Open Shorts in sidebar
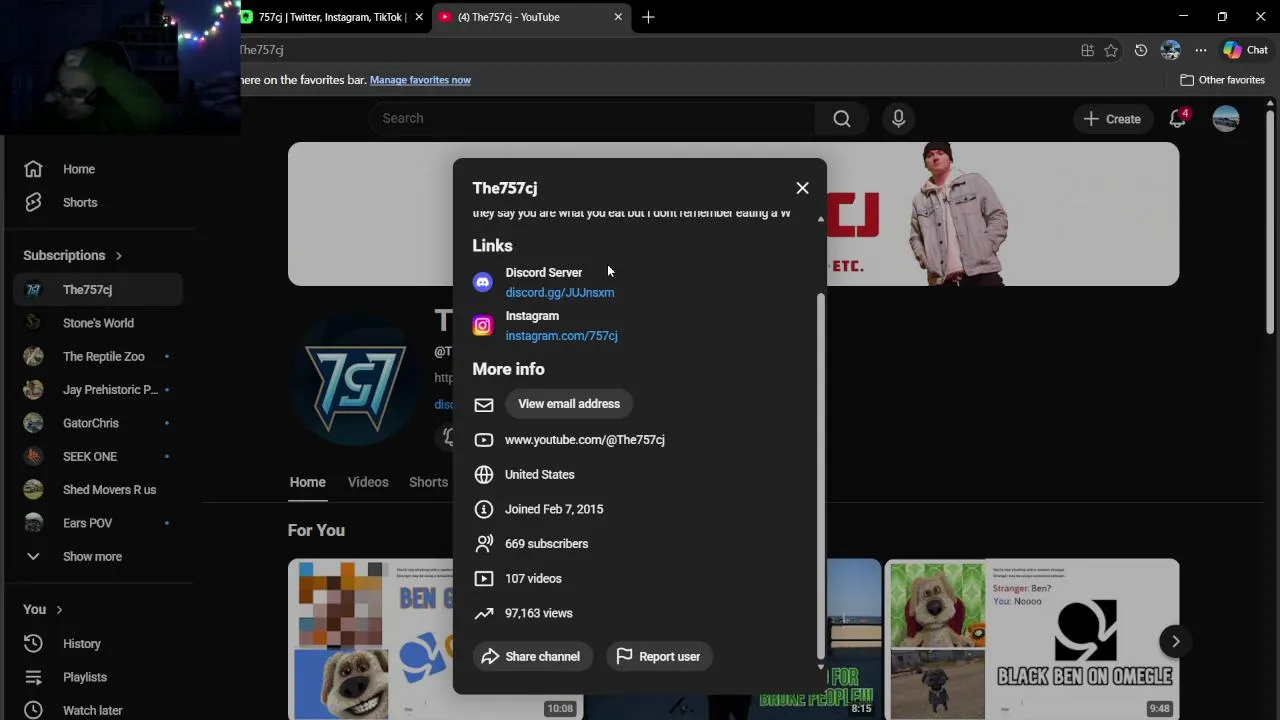Screen dimensions: 1280x720 click(x=98, y=202)
